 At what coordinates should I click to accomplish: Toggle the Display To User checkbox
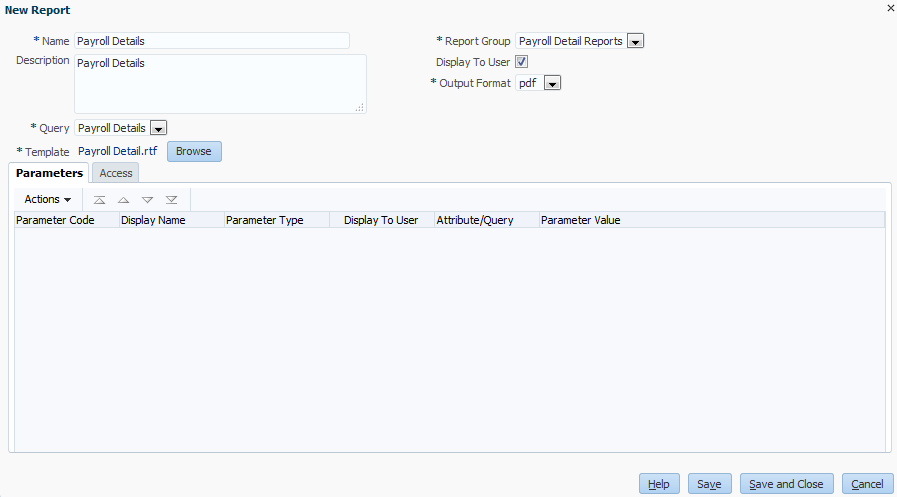(x=521, y=62)
